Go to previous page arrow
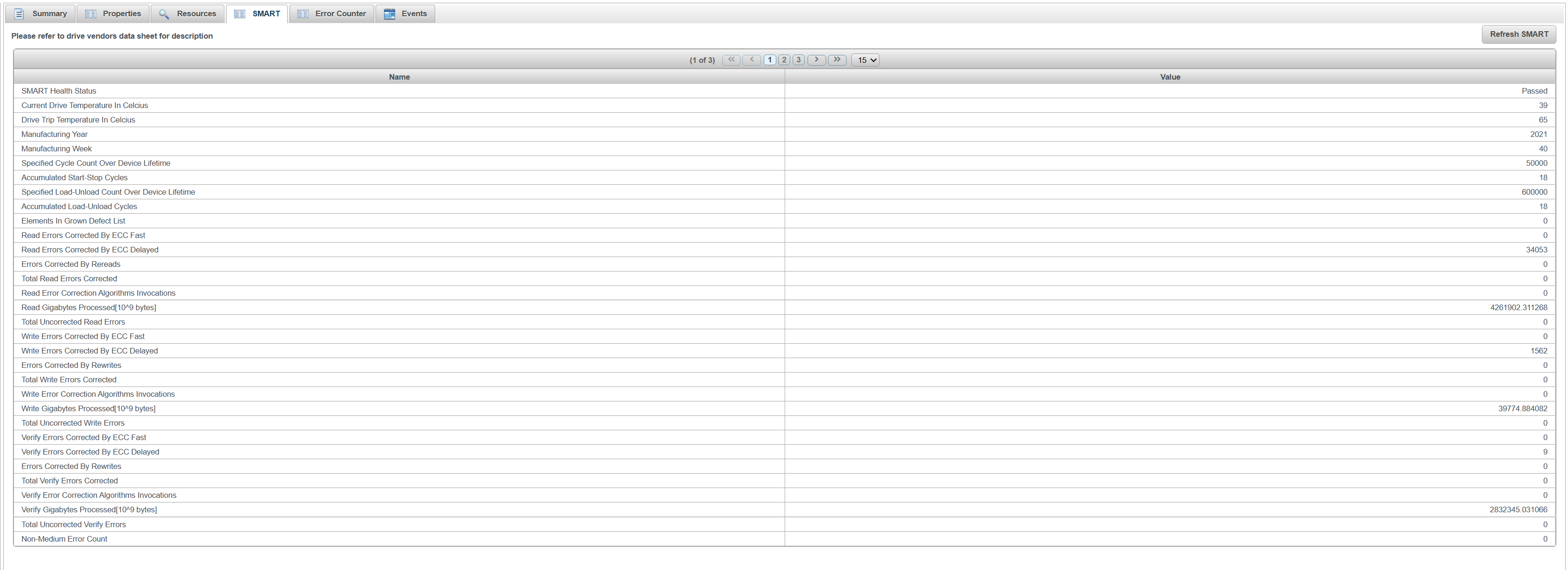This screenshot has height=570, width=1568. [x=752, y=60]
